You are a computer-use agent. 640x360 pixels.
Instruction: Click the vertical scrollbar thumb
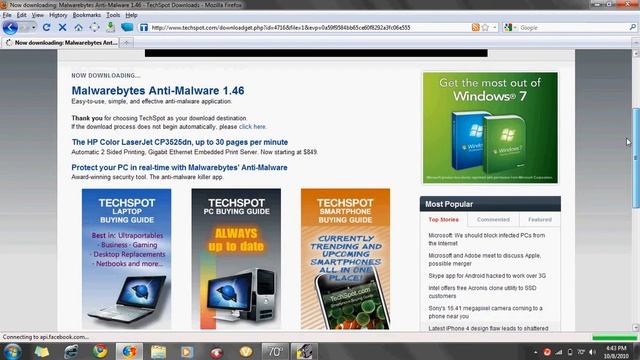point(636,158)
